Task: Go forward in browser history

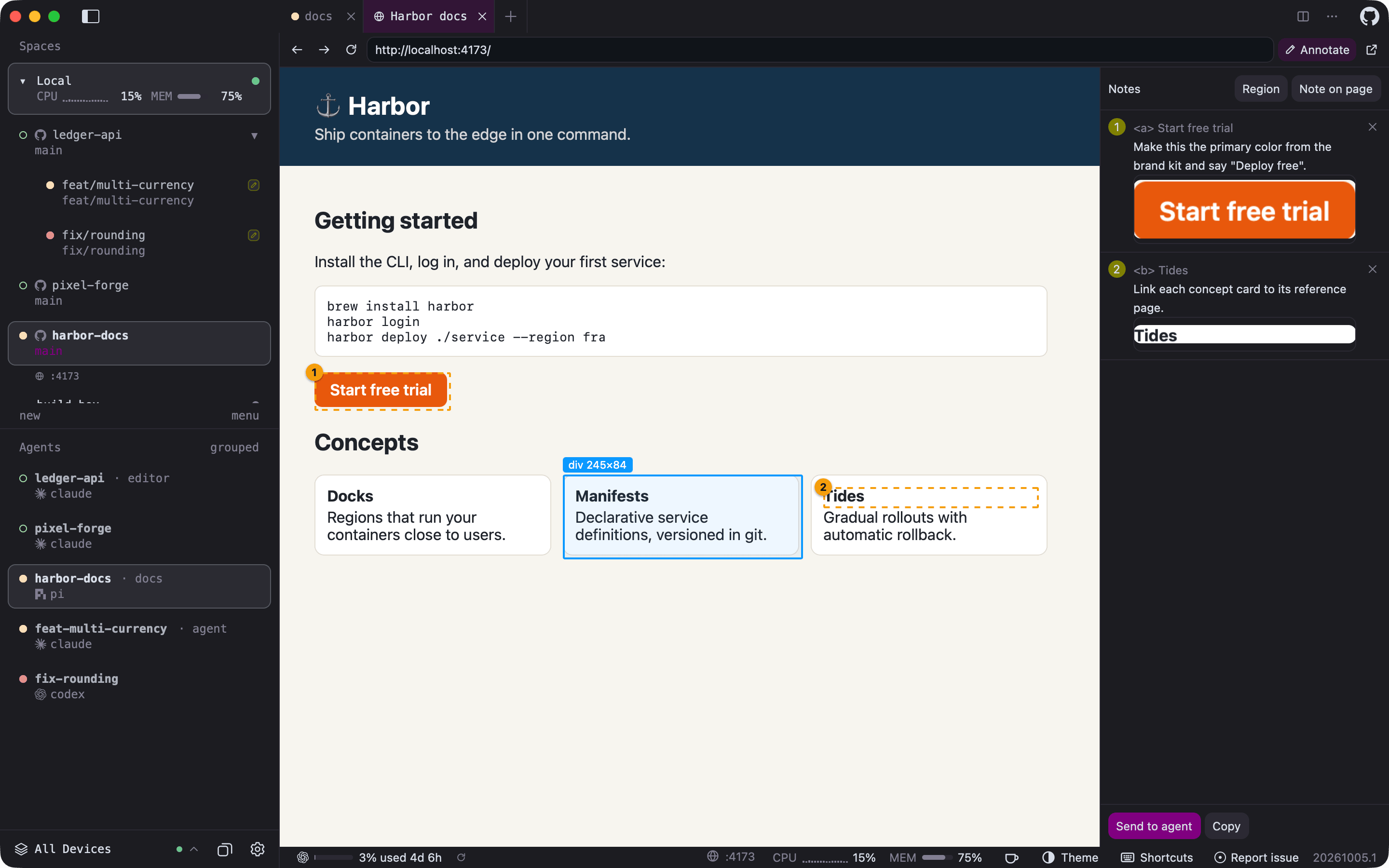Action: (324, 50)
